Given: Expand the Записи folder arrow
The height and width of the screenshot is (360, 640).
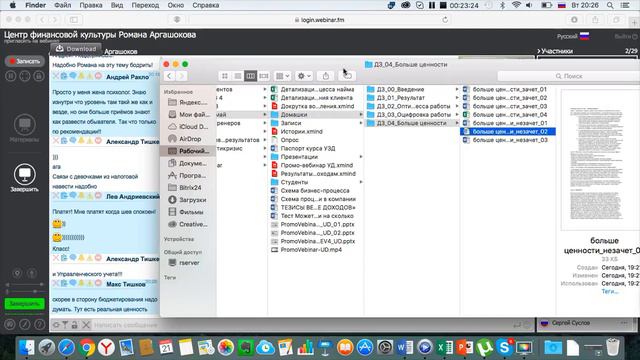Looking at the screenshot, I should tap(361, 123).
